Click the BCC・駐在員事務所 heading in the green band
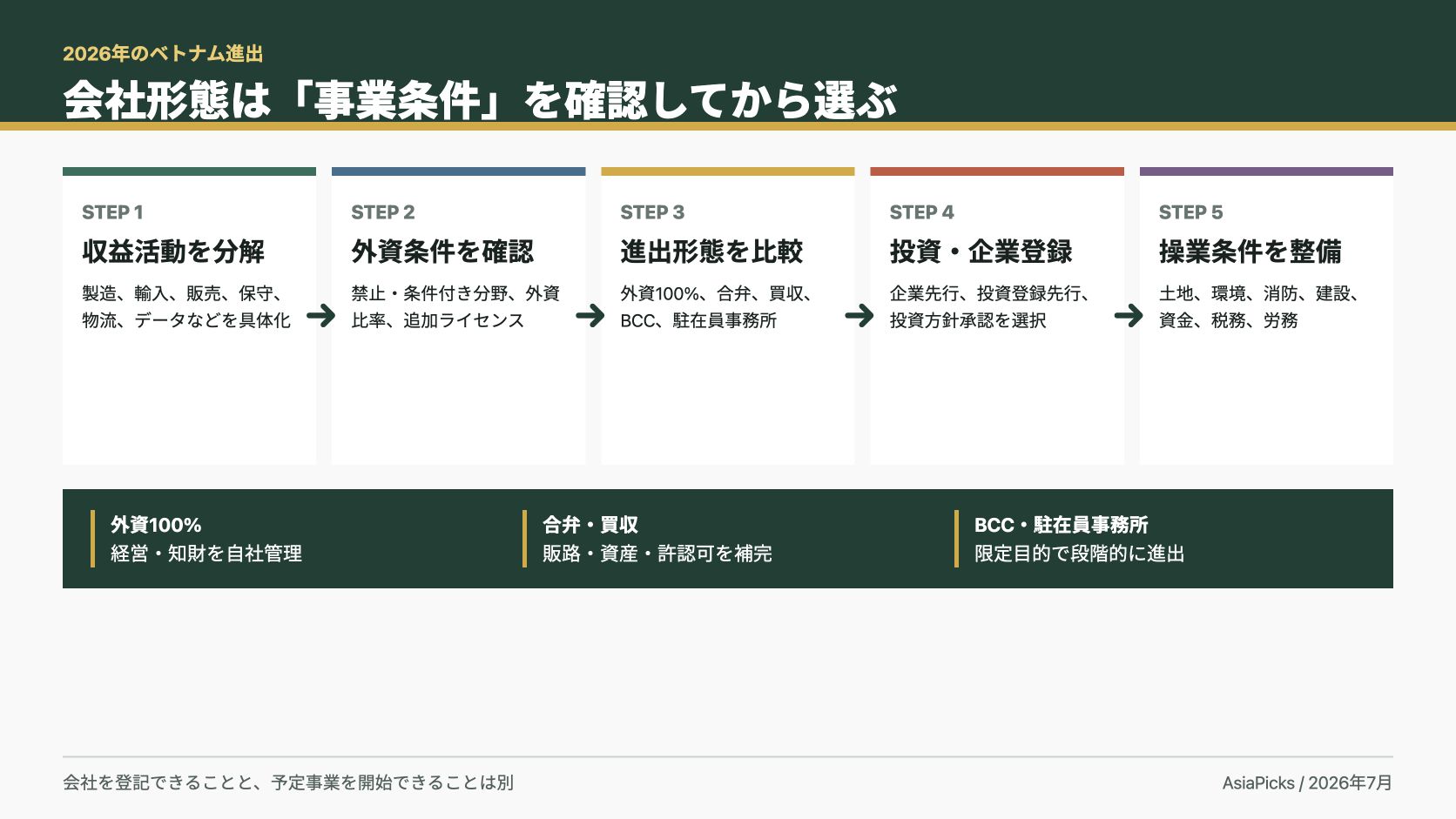Viewport: 1456px width, 819px height. [1062, 525]
